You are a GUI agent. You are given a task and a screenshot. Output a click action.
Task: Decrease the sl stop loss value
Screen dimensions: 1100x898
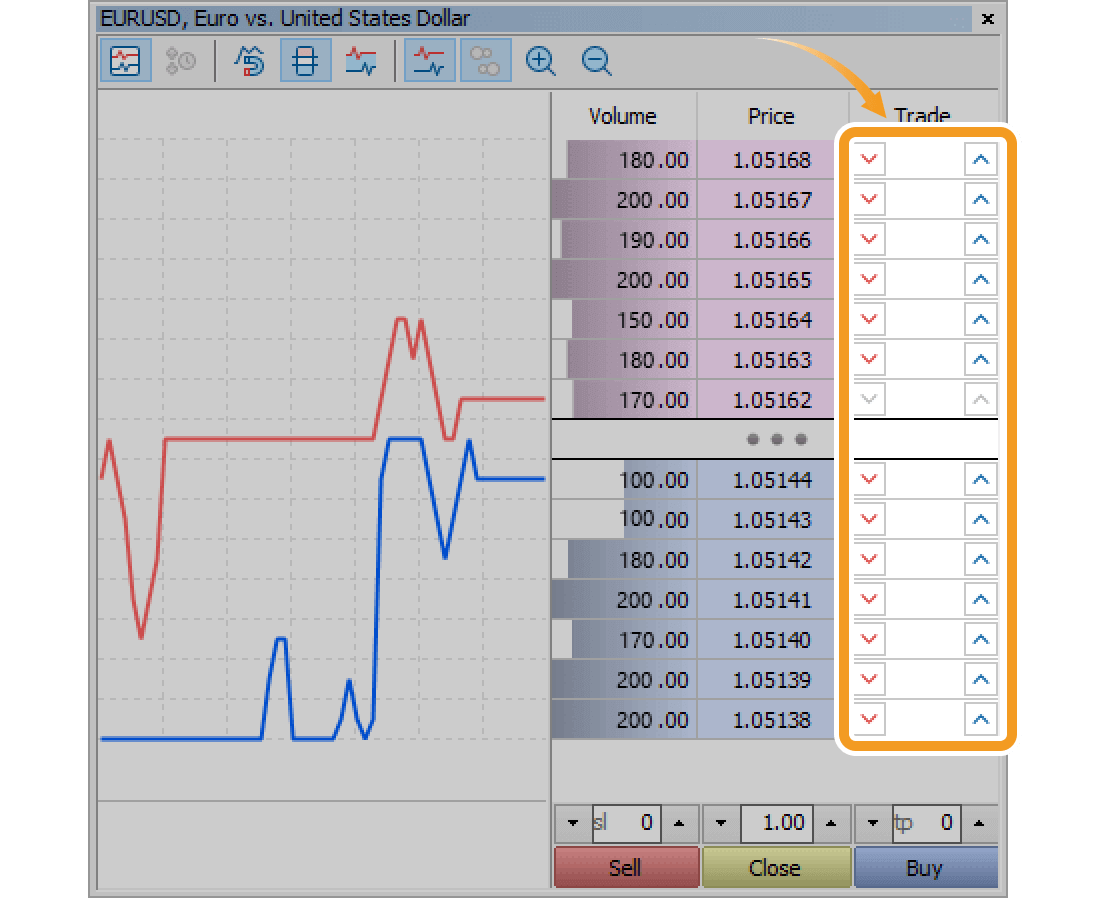pyautogui.click(x=572, y=823)
